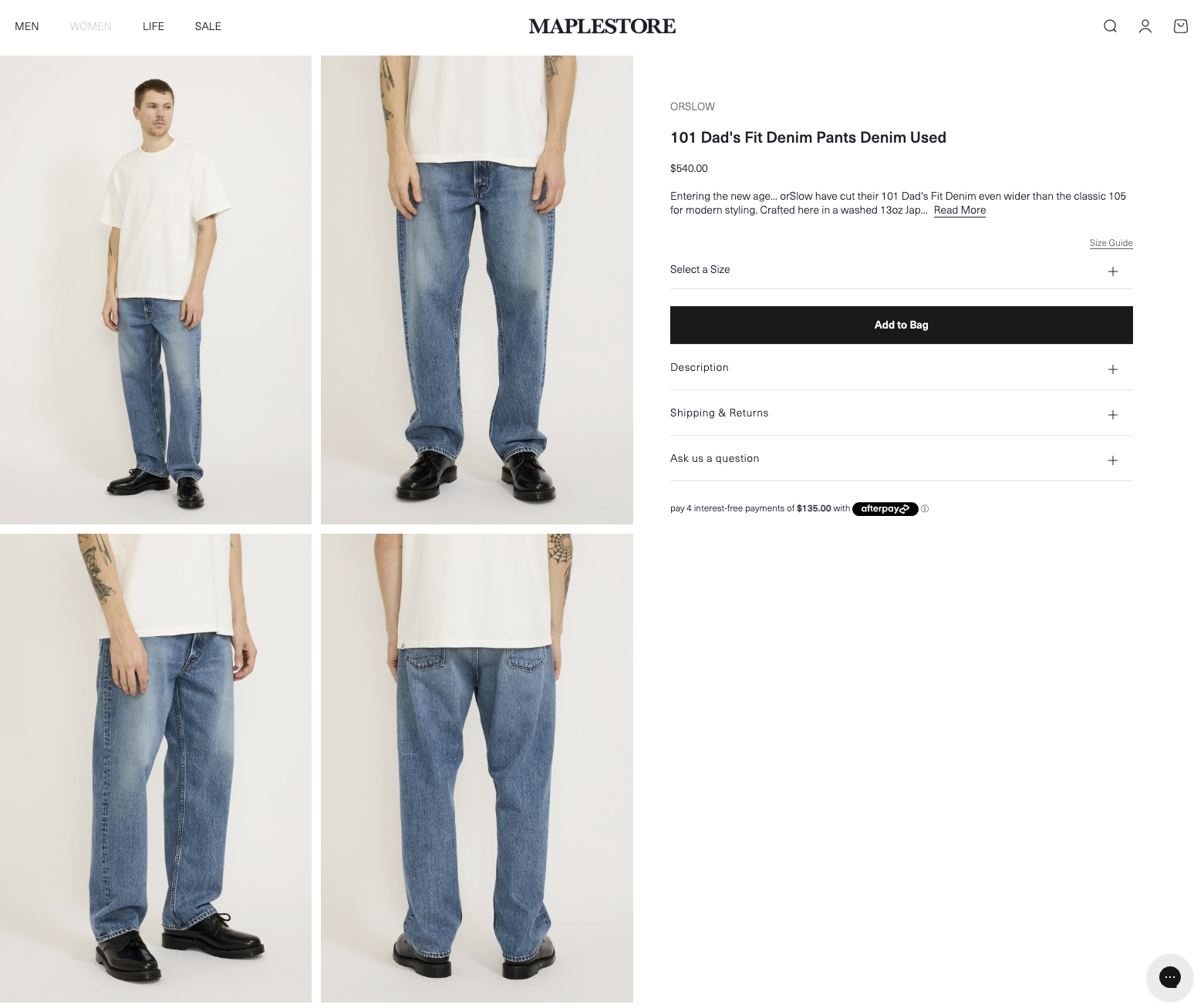Click the Afterpay logo badge
This screenshot has height=1008, width=1204.
(885, 509)
